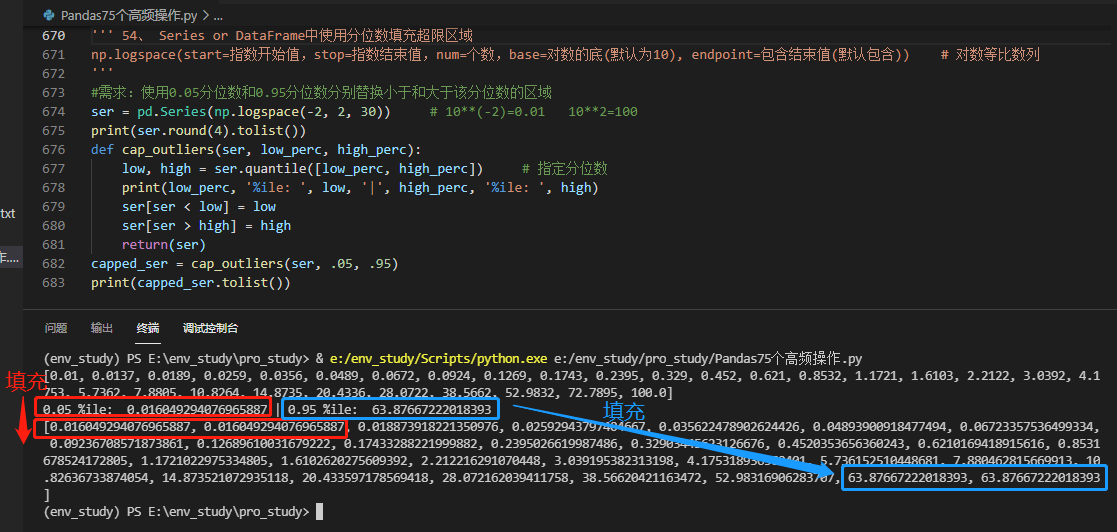1117x532 pixels.
Task: Click the print(low_perc, '%ile: ' statement
Action: pos(360,187)
